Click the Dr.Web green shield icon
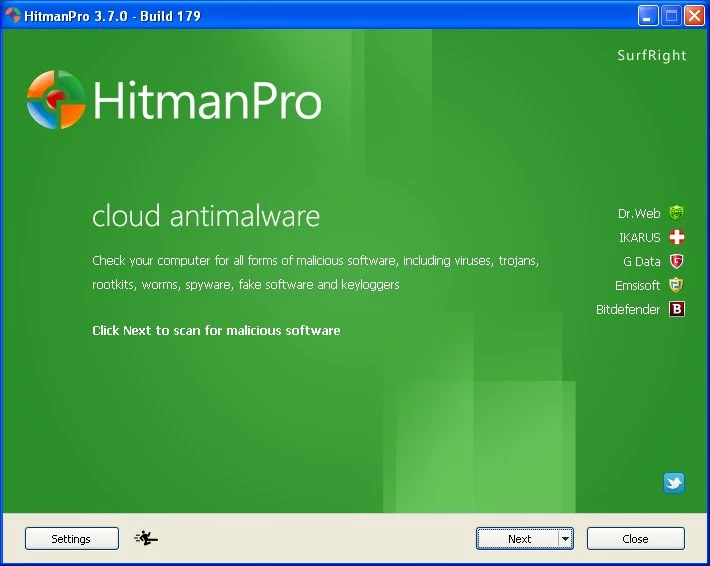 coord(677,213)
